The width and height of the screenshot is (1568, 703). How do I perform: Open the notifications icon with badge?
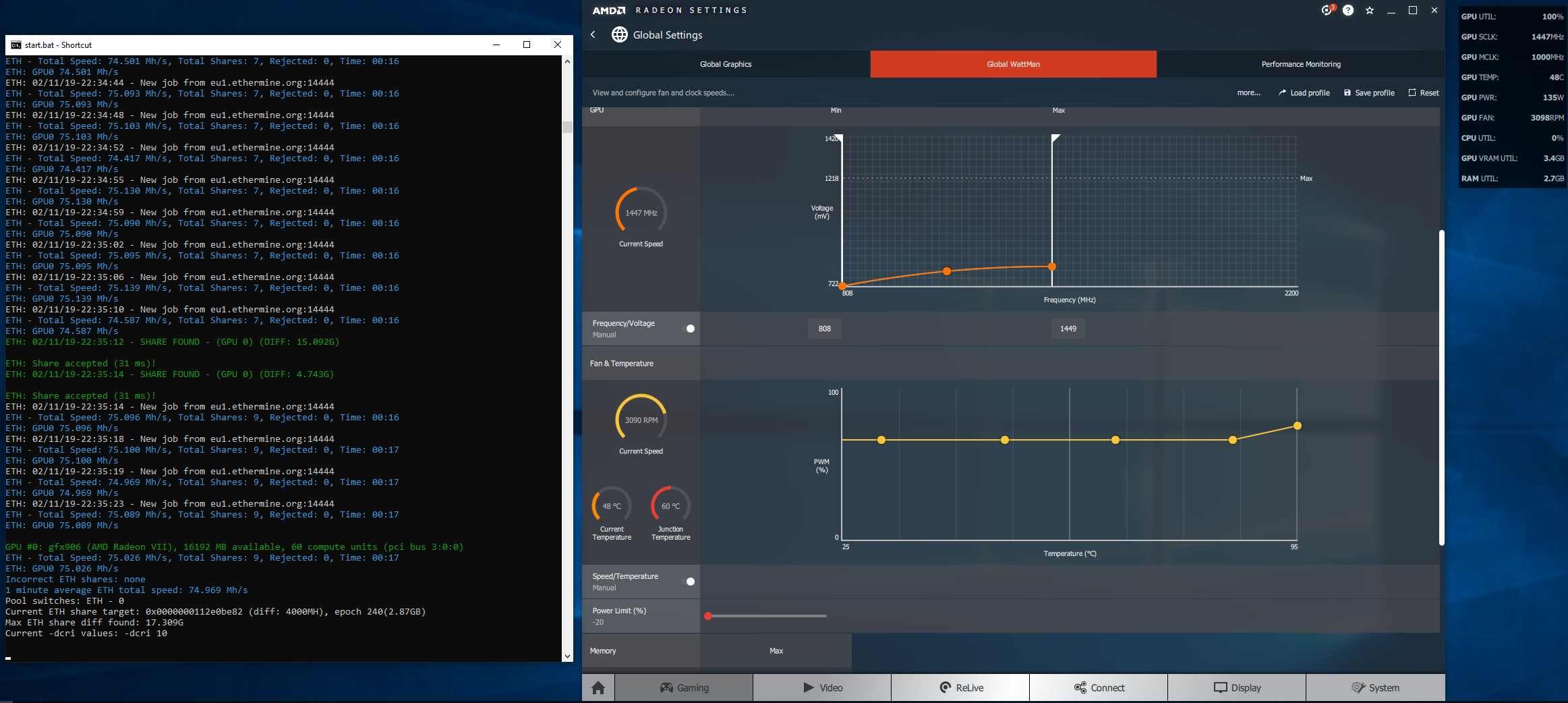coord(1327,10)
